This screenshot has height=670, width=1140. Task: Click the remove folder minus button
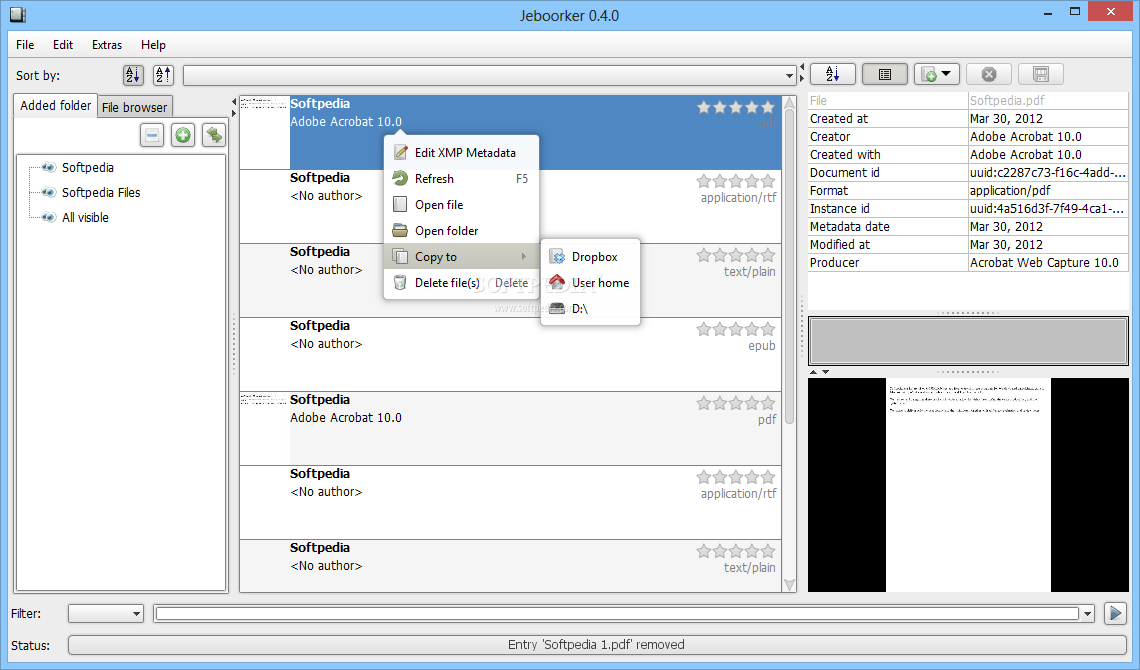152,135
